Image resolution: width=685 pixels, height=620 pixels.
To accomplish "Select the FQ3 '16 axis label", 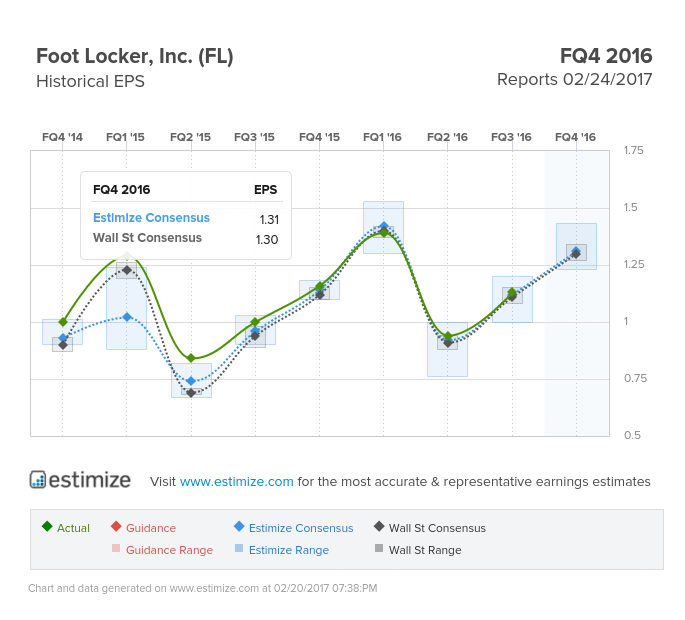I will 511,137.
